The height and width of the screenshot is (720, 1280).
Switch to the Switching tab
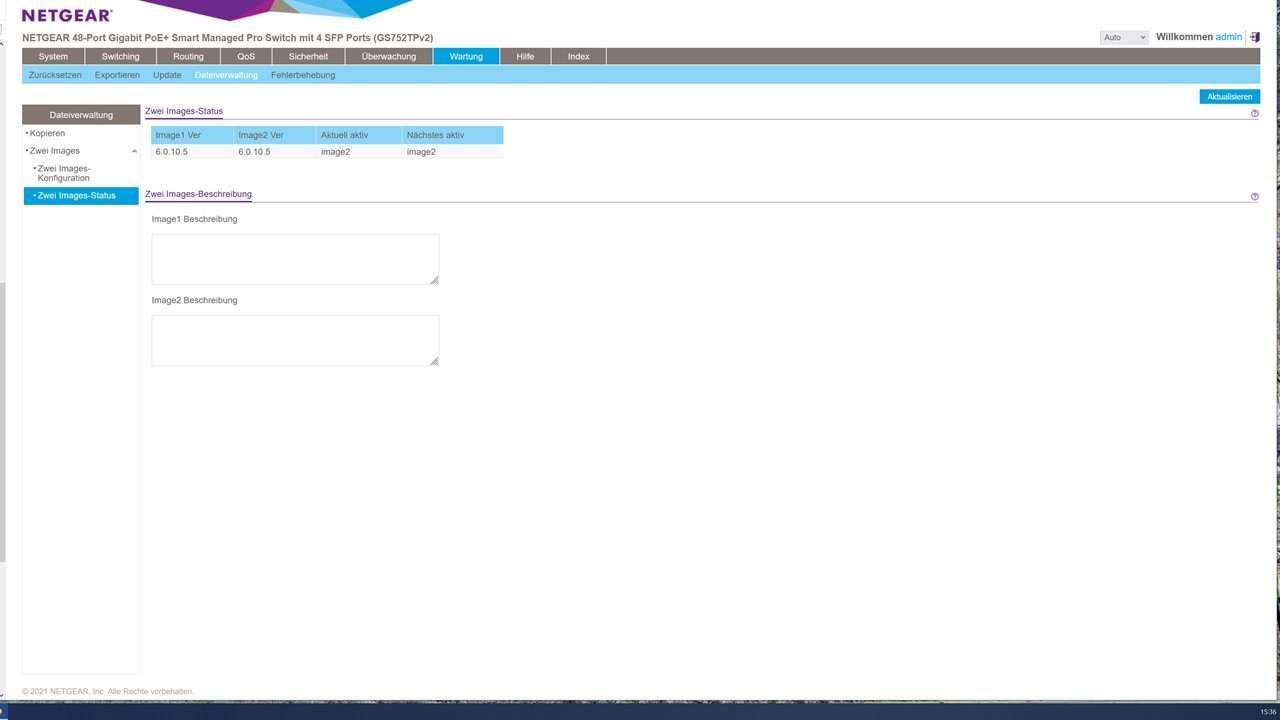[120, 56]
